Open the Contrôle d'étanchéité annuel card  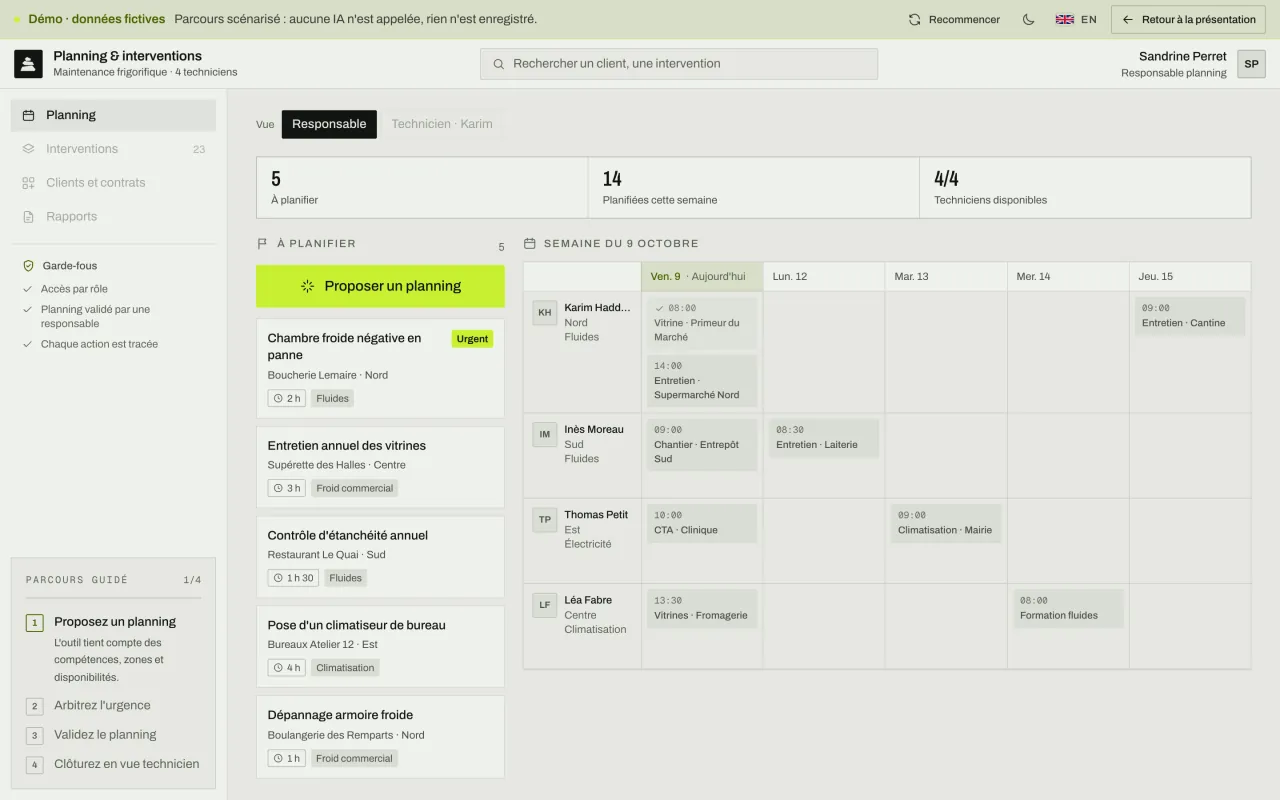380,557
